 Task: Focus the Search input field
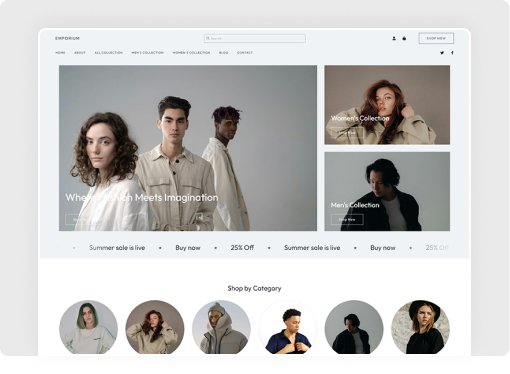pos(255,38)
